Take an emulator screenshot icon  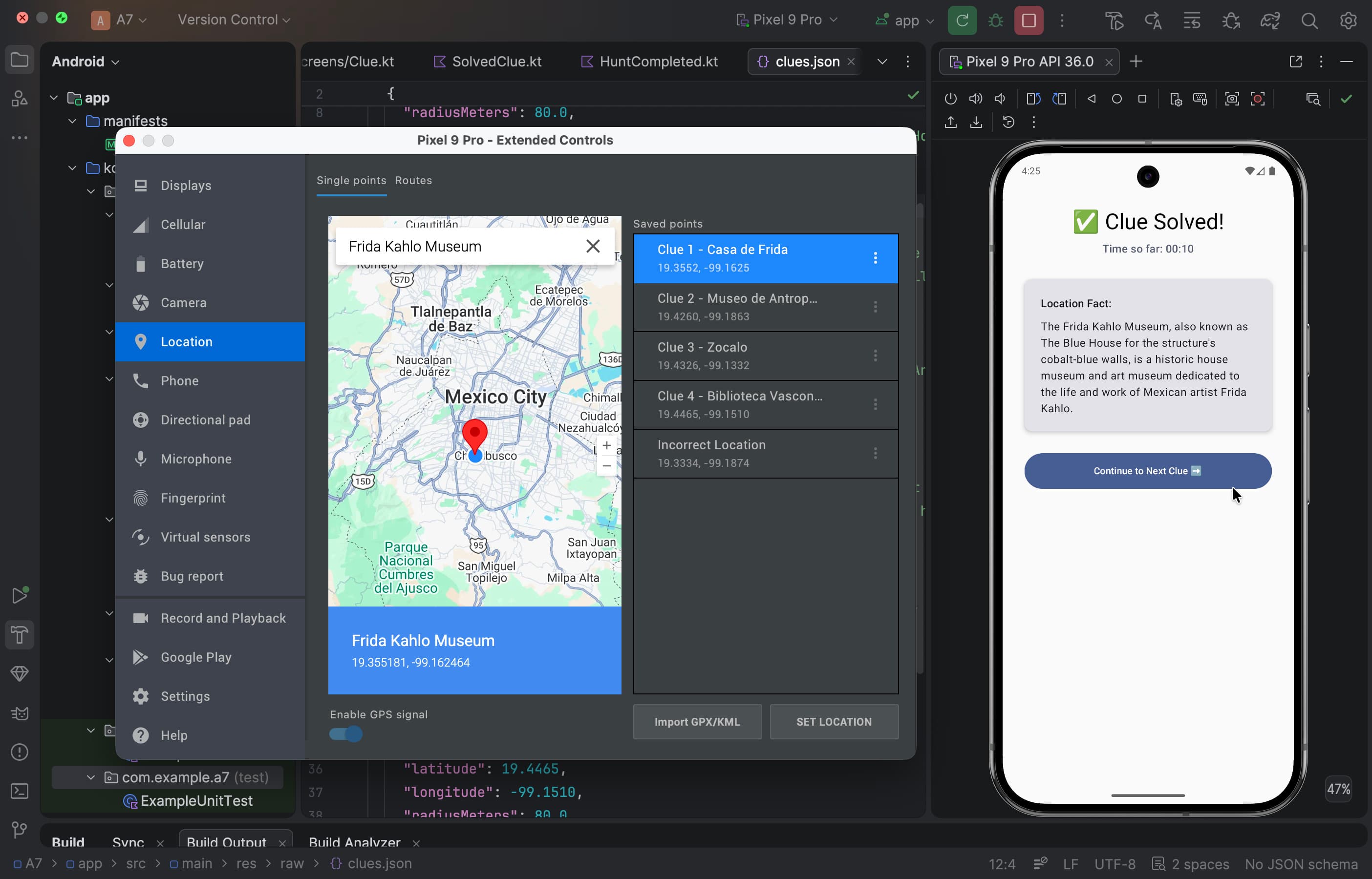tap(1232, 99)
